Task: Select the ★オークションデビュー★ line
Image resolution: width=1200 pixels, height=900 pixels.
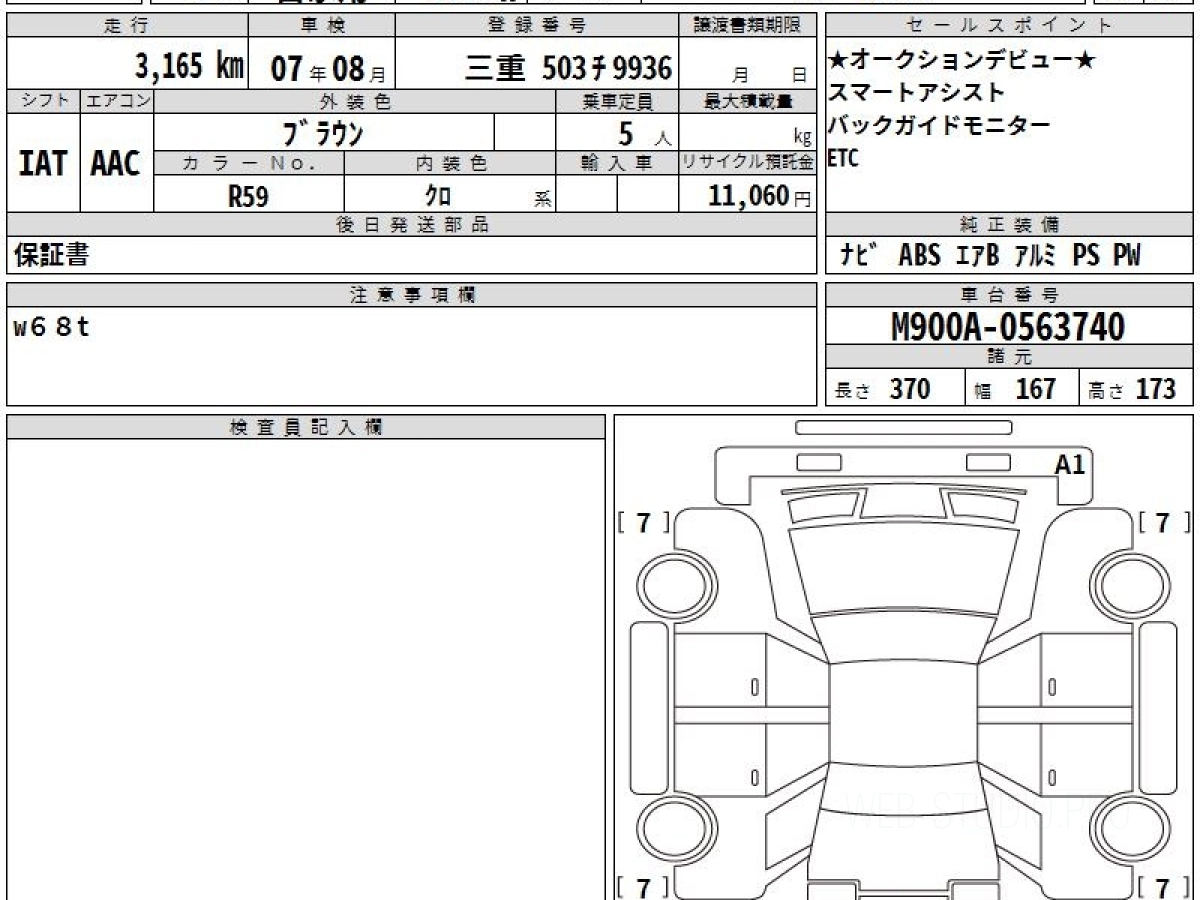Action: tap(961, 60)
